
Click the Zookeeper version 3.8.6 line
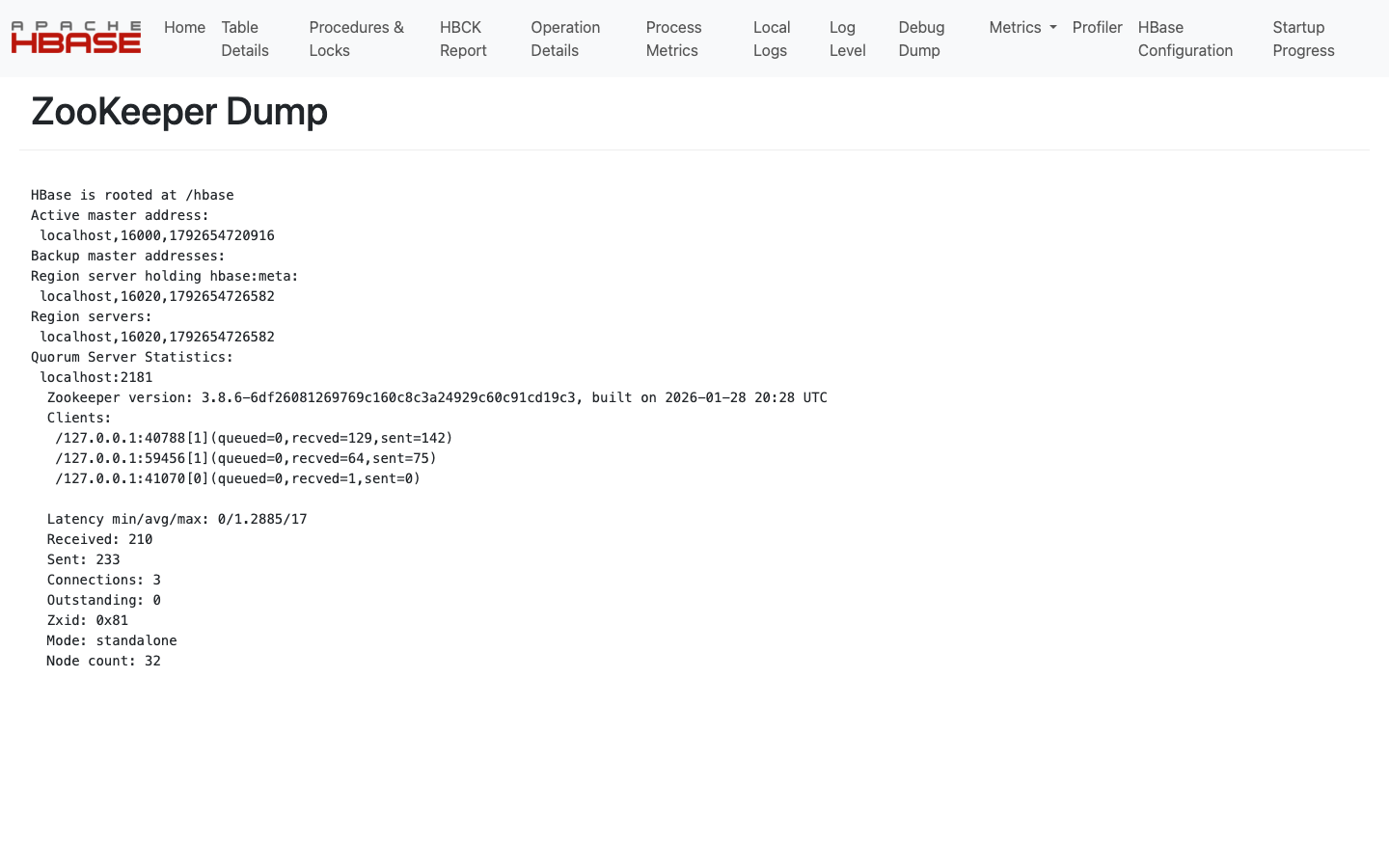(437, 397)
